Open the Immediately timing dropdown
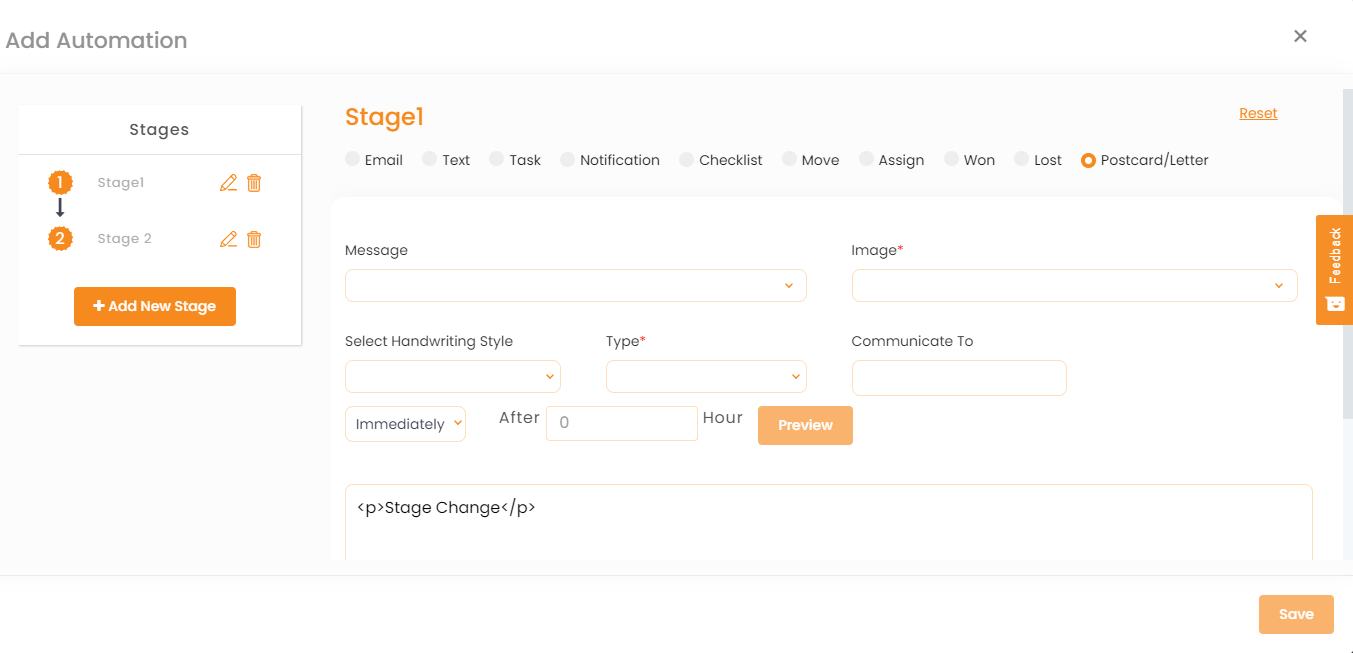This screenshot has width=1353, height=653. [405, 423]
